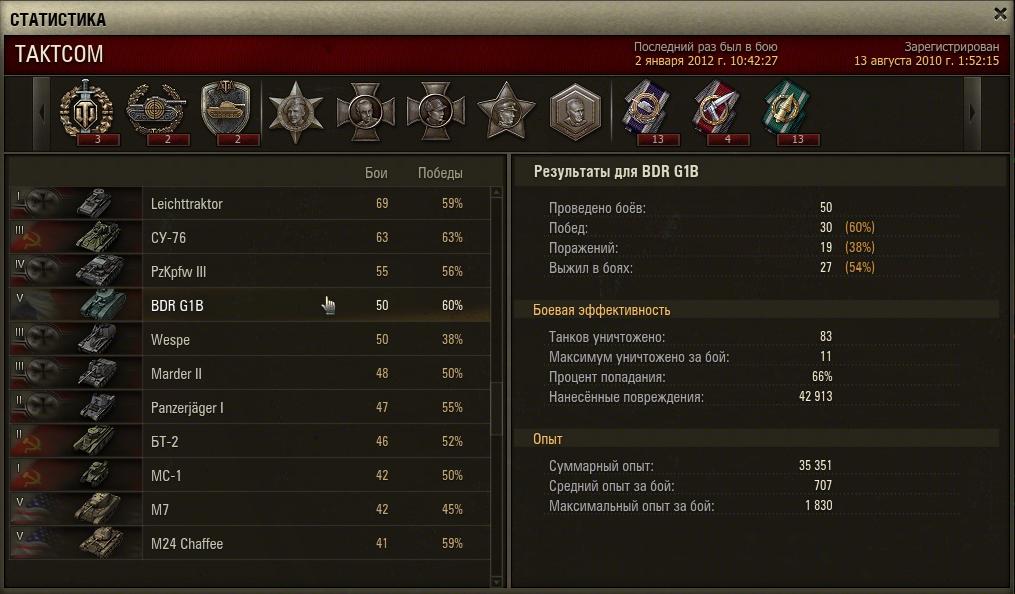The height and width of the screenshot is (594, 1015).
Task: Click scroll-up arrow of the tank list
Action: tap(496, 192)
